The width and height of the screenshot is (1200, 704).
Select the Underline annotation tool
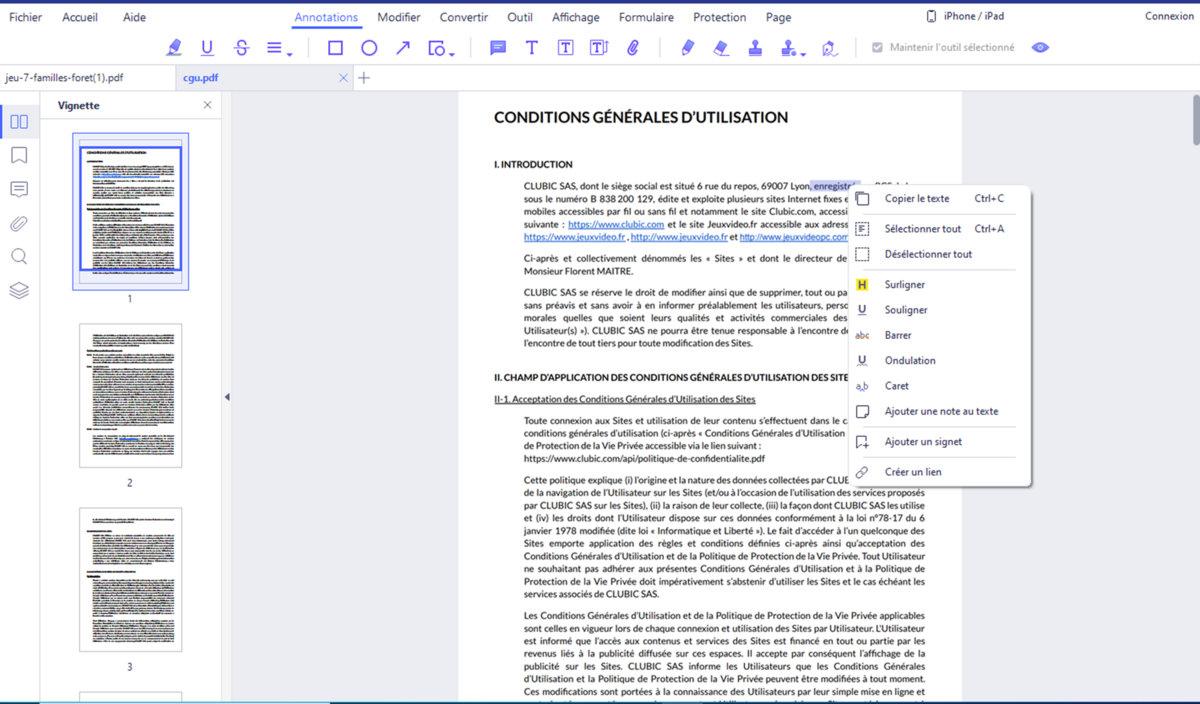207,47
